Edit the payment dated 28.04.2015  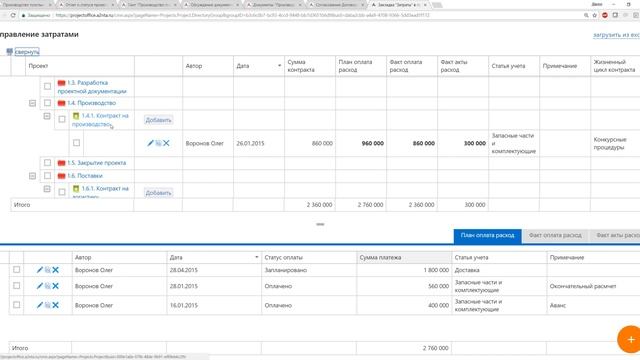[40, 270]
